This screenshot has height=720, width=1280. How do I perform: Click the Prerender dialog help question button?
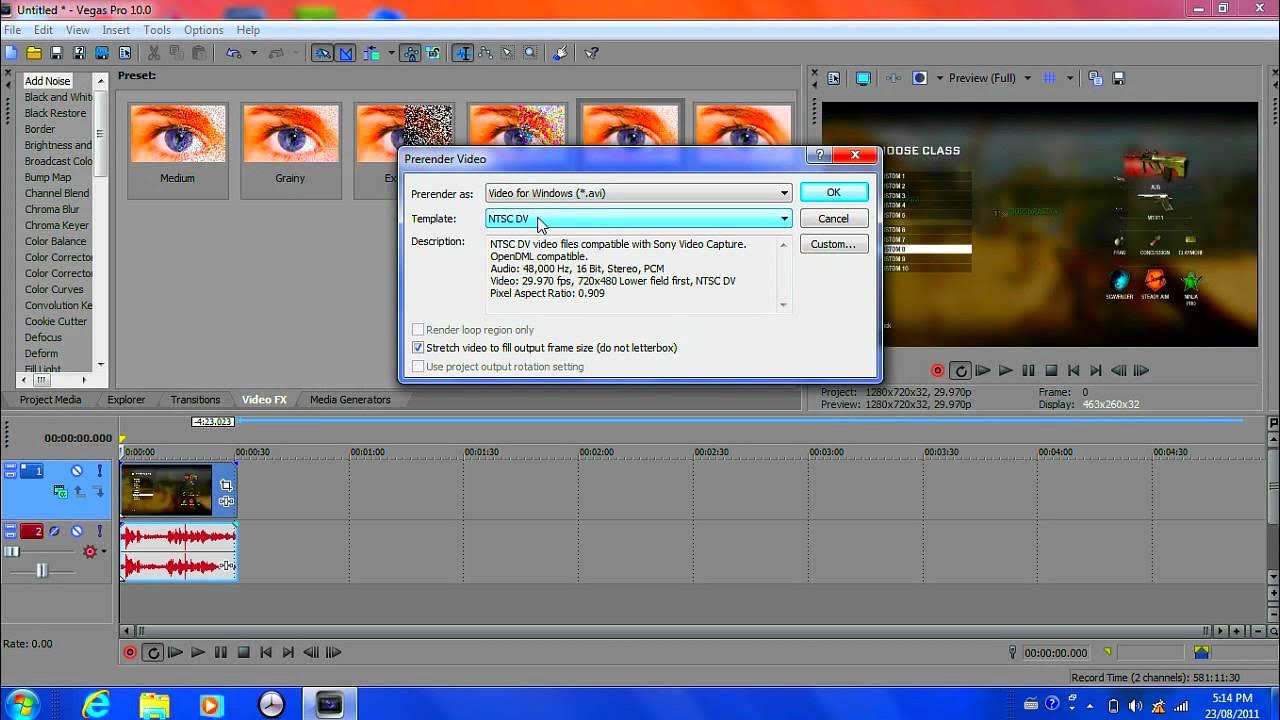(x=820, y=155)
